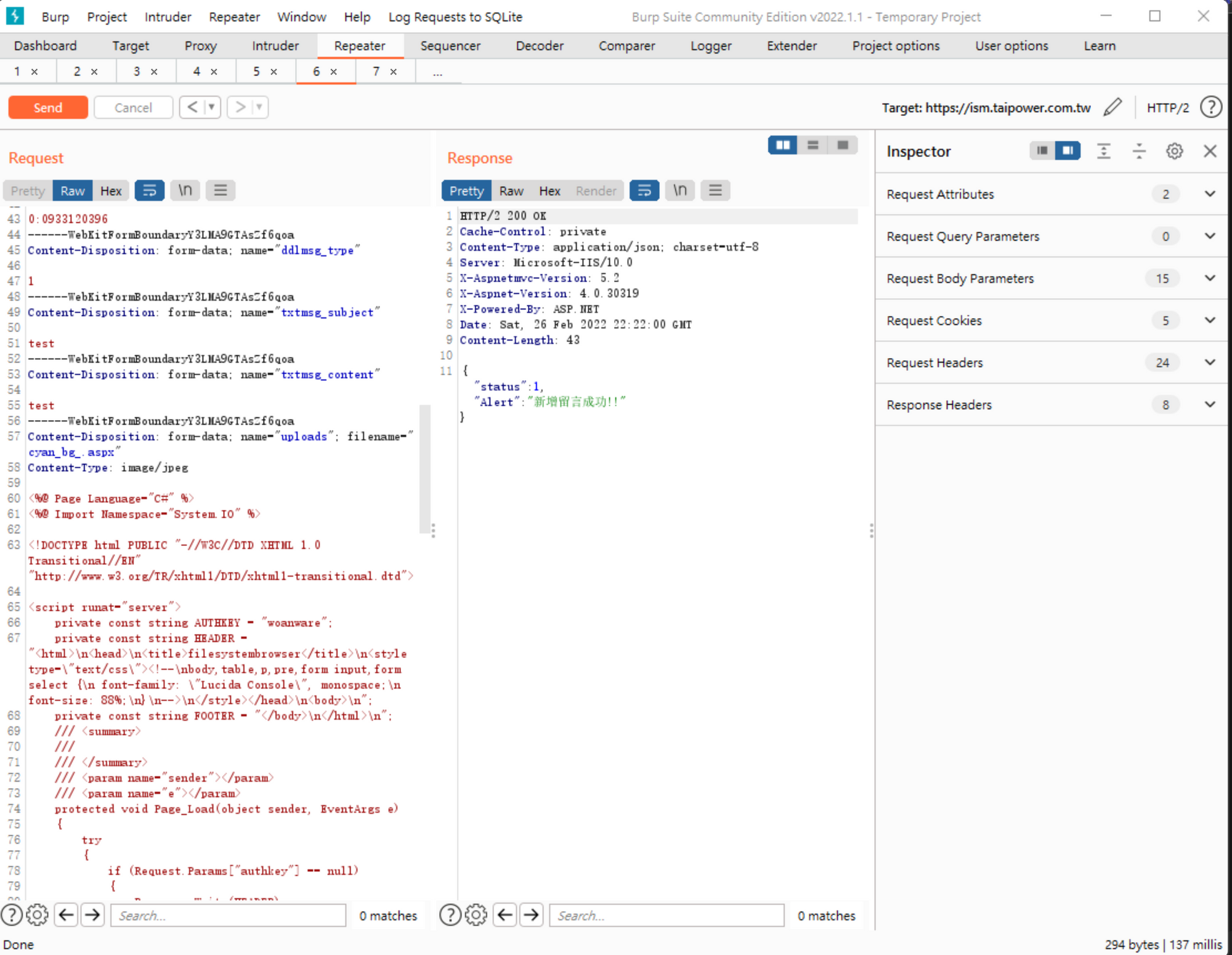Toggle request word wrap icon

pyautogui.click(x=149, y=190)
